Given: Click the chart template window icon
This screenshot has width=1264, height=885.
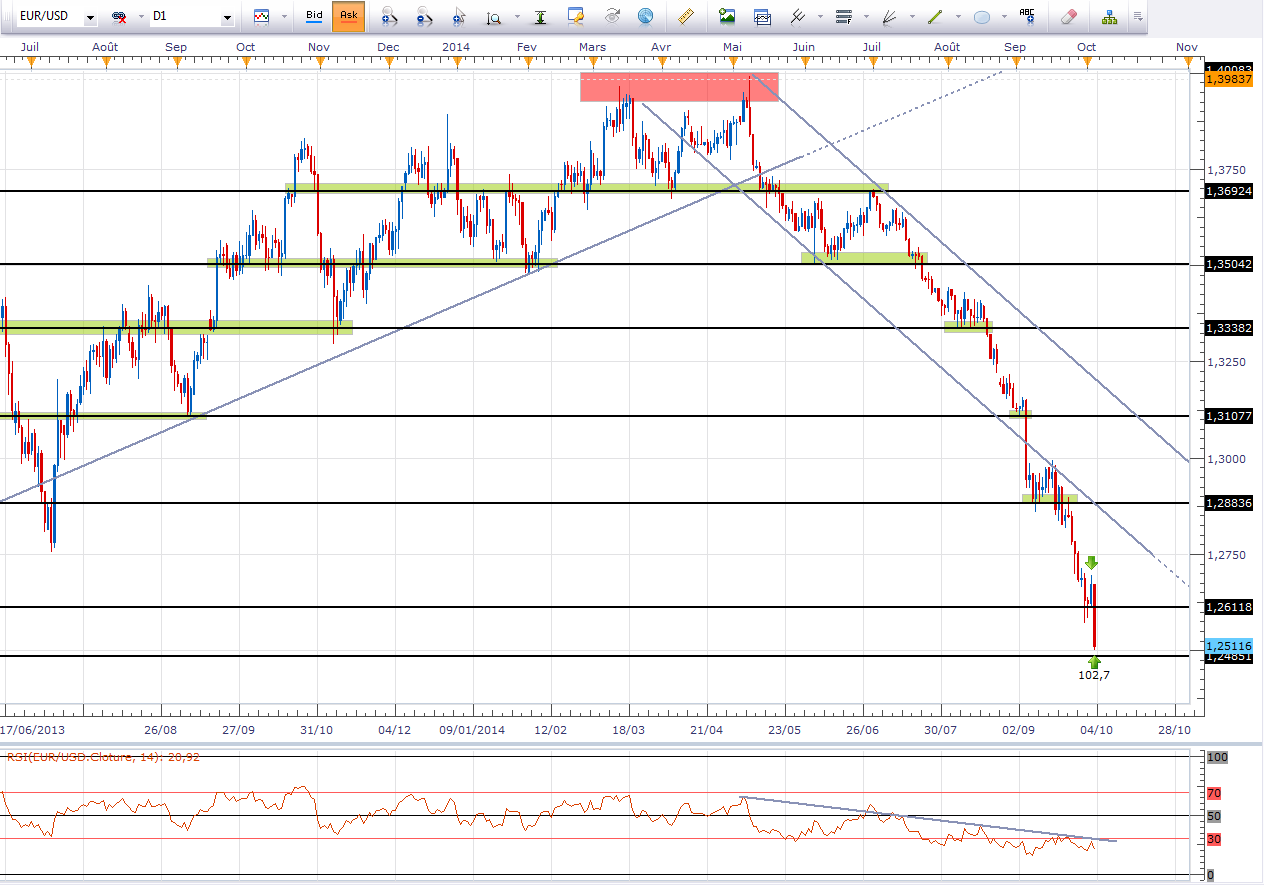Looking at the screenshot, I should coord(763,16).
